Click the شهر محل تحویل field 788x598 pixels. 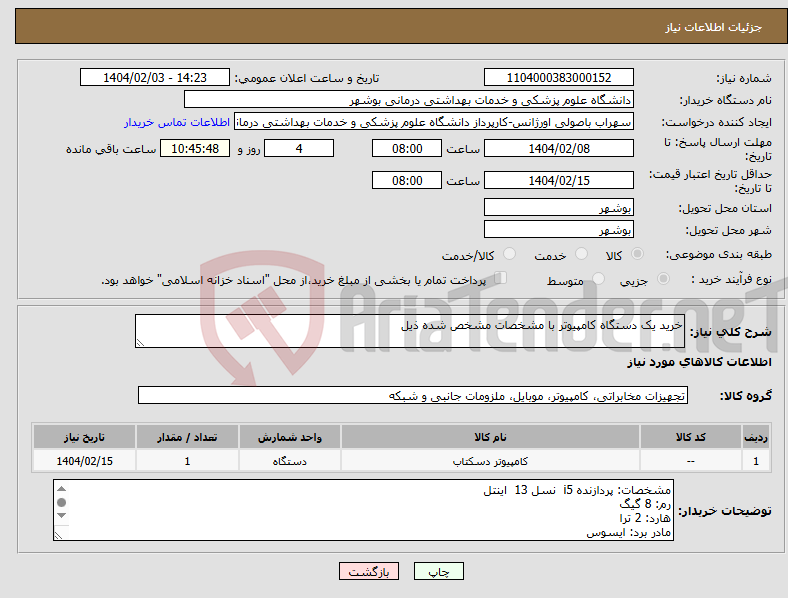pos(558,229)
